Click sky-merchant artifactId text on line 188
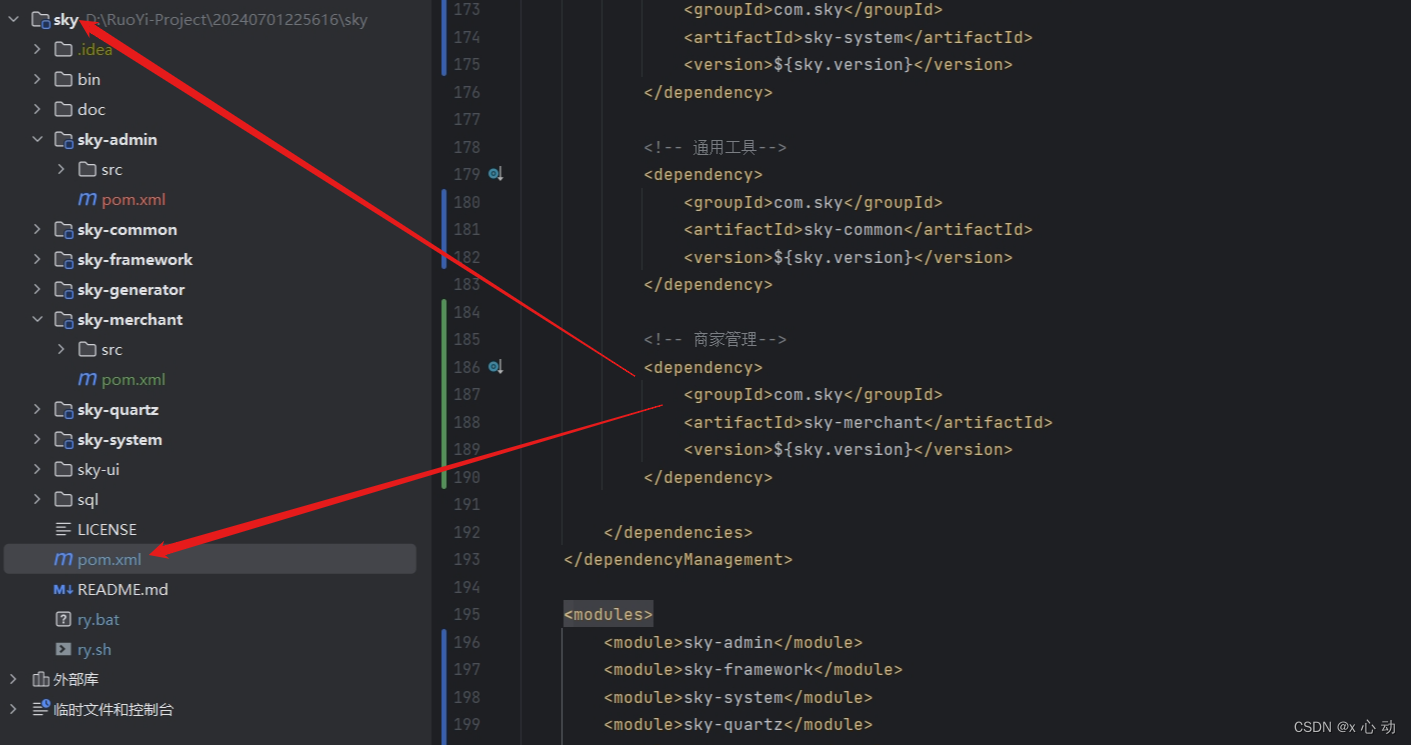This screenshot has width=1411, height=745. [x=863, y=423]
